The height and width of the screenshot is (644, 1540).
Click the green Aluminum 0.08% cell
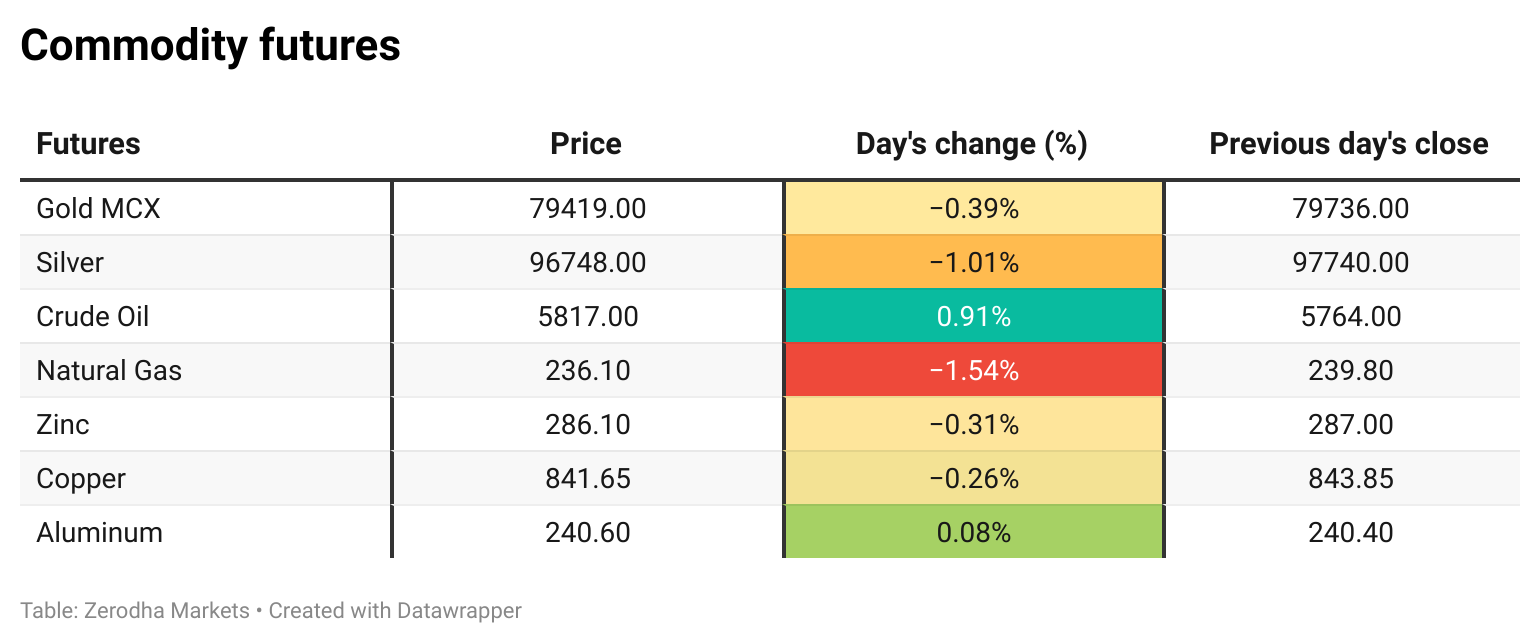pos(974,533)
